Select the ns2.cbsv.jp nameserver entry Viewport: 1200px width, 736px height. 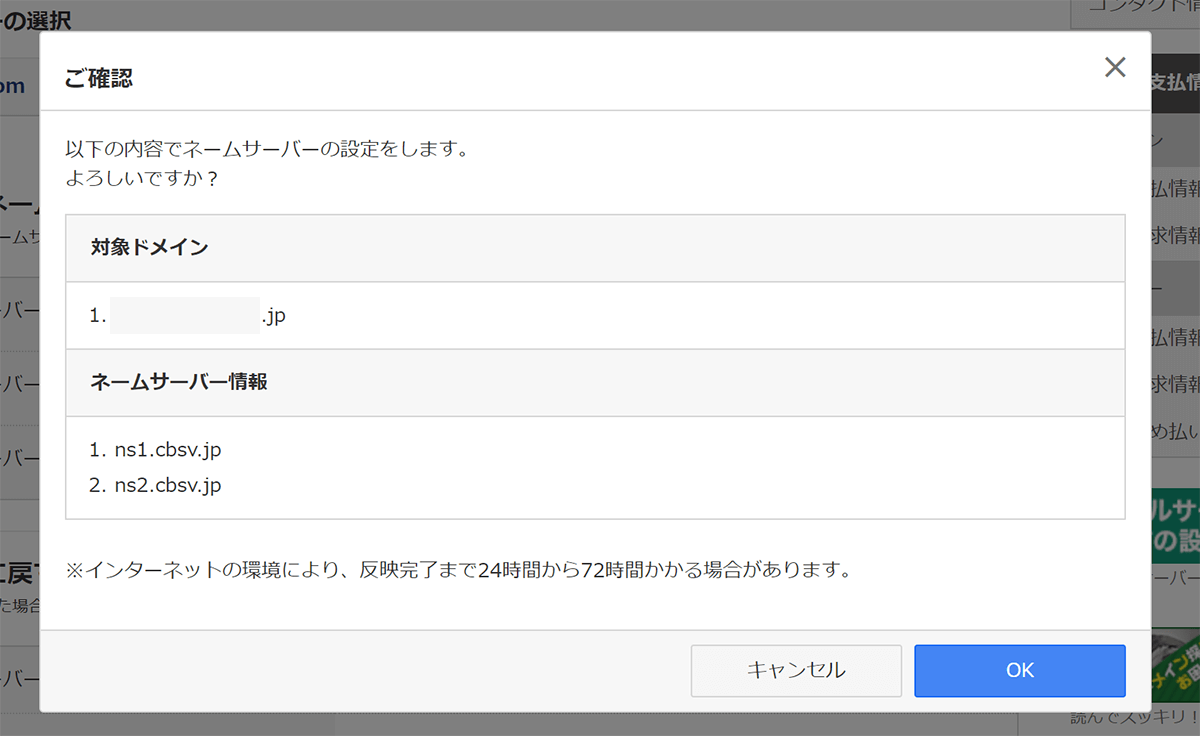point(167,486)
